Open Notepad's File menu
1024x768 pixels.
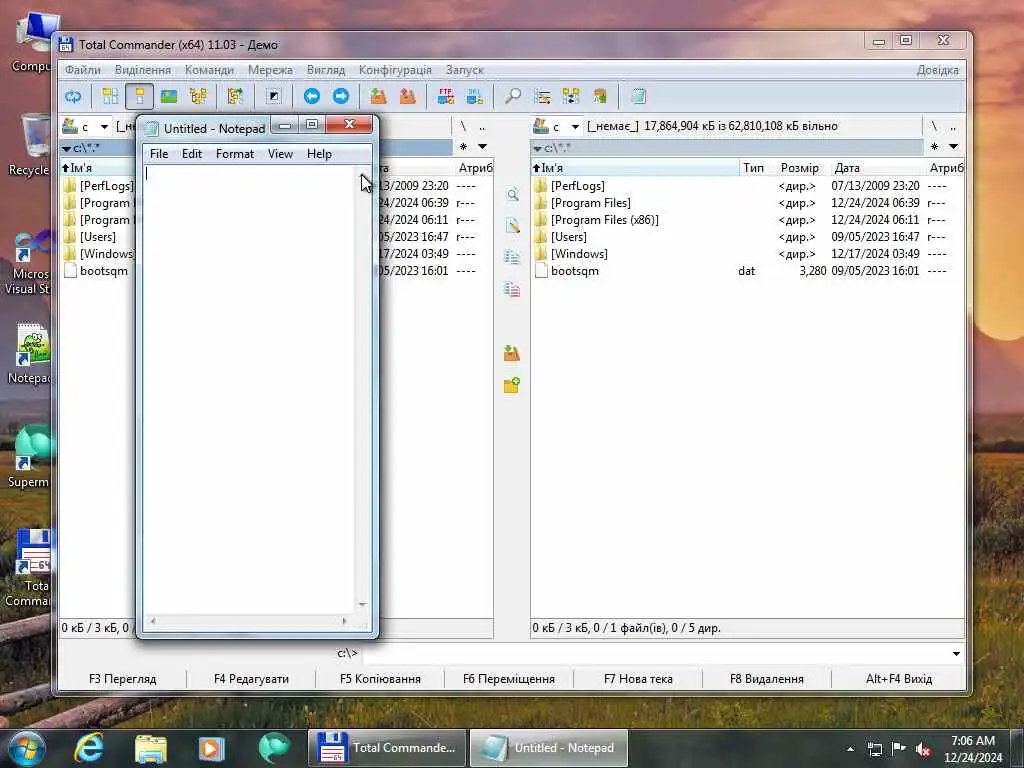pyautogui.click(x=159, y=153)
